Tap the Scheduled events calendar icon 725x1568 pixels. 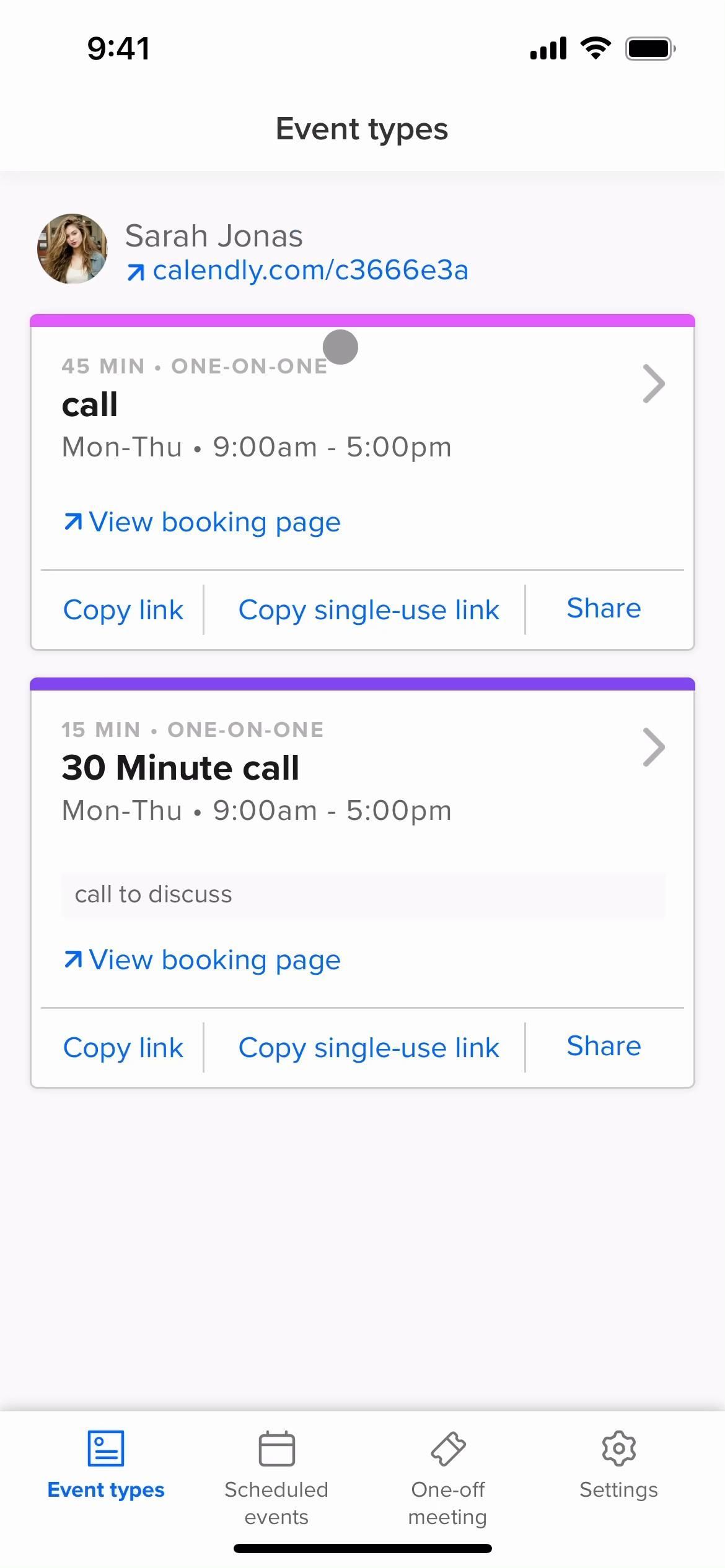(x=276, y=1448)
